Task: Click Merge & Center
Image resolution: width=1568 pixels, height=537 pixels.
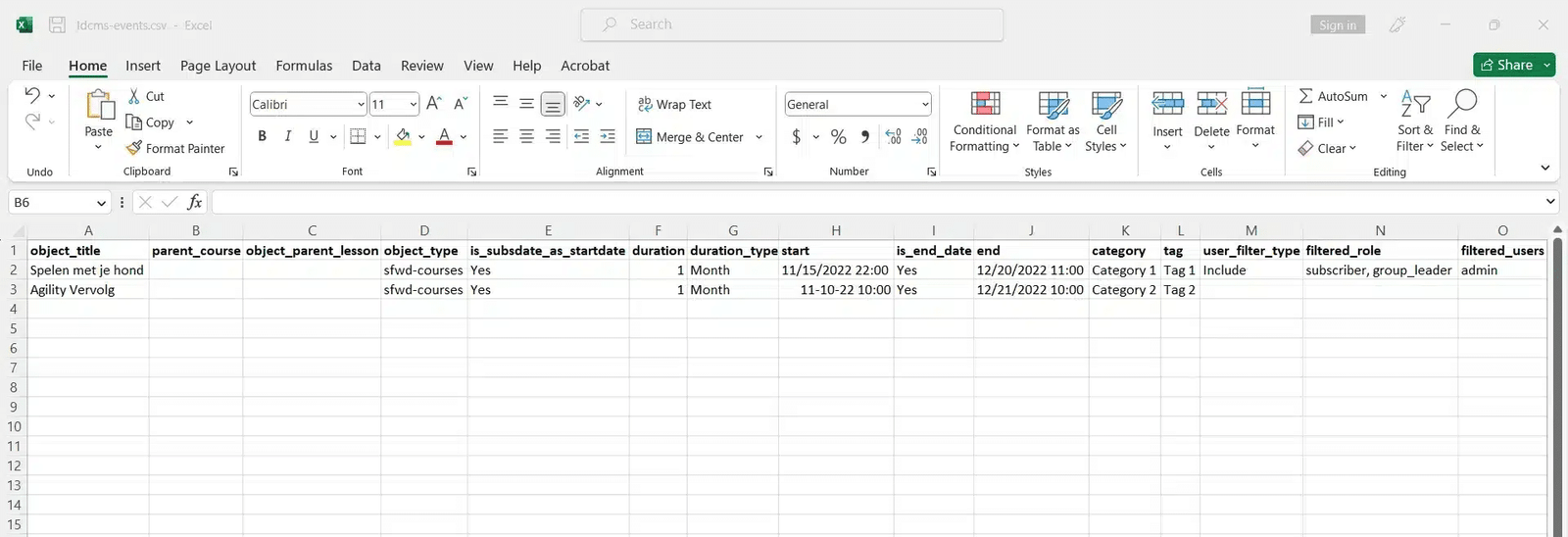Action: [690, 137]
